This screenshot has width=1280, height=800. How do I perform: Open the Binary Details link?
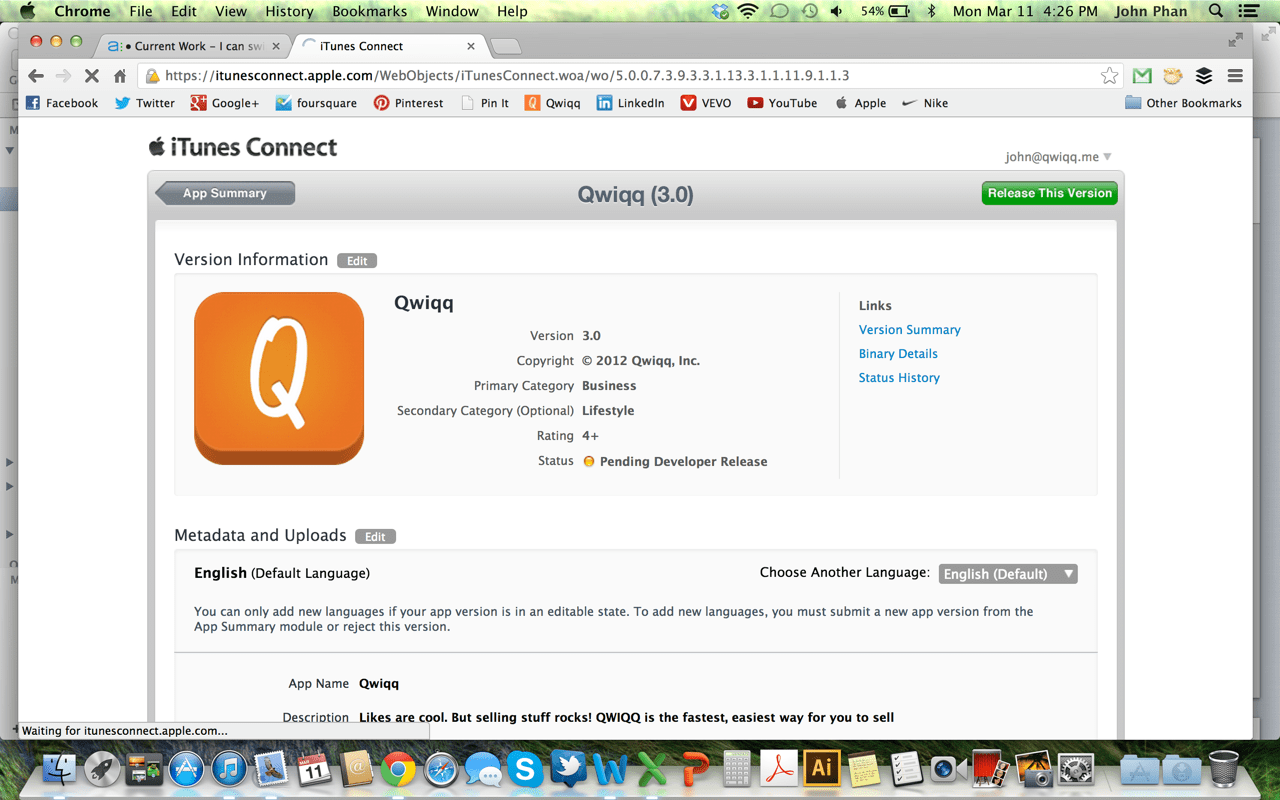tap(898, 354)
